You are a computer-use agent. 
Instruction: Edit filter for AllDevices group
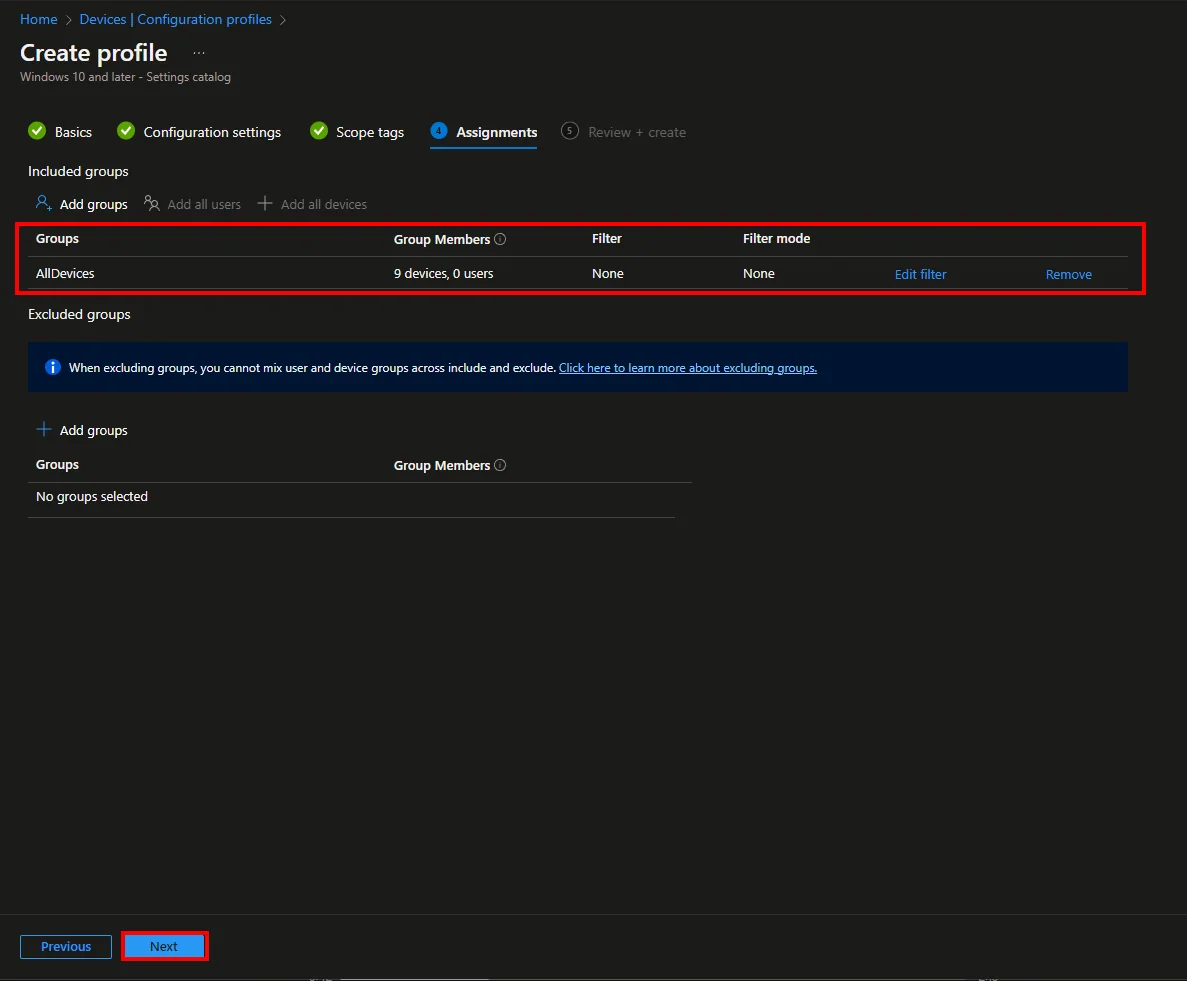921,274
